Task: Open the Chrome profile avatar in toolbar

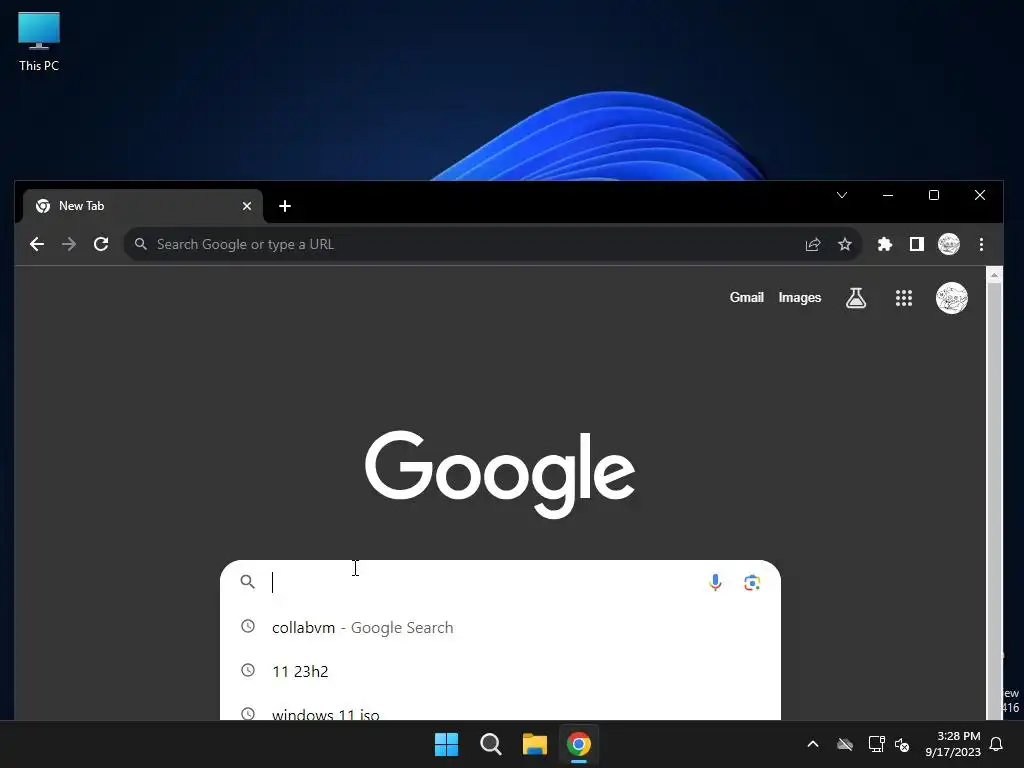Action: click(x=949, y=244)
